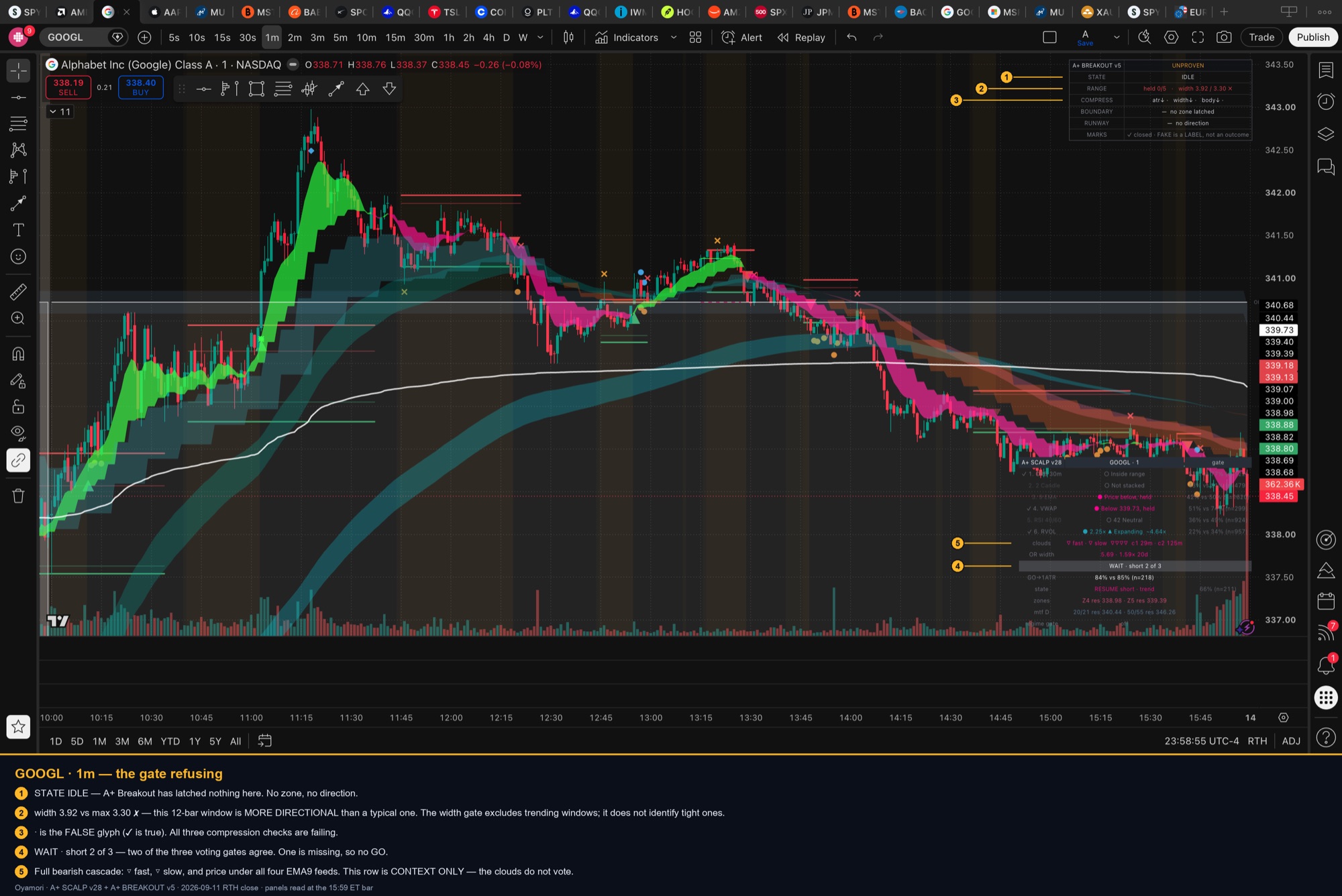Image resolution: width=1342 pixels, height=896 pixels.
Task: Open the help center question icon
Action: pyautogui.click(x=1326, y=737)
